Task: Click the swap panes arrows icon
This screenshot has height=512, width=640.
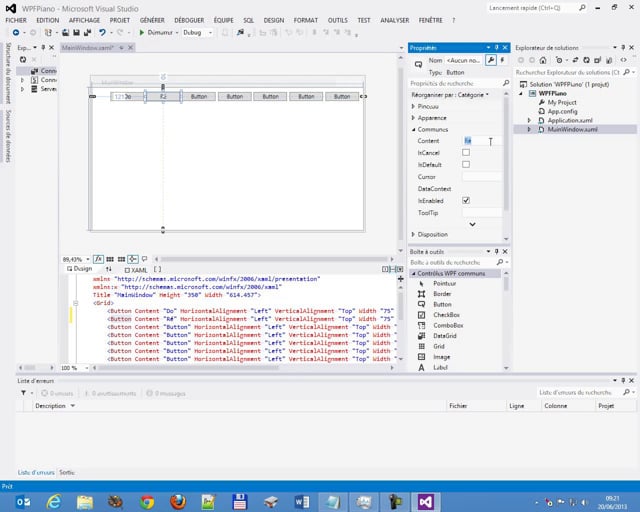Action: (x=109, y=269)
